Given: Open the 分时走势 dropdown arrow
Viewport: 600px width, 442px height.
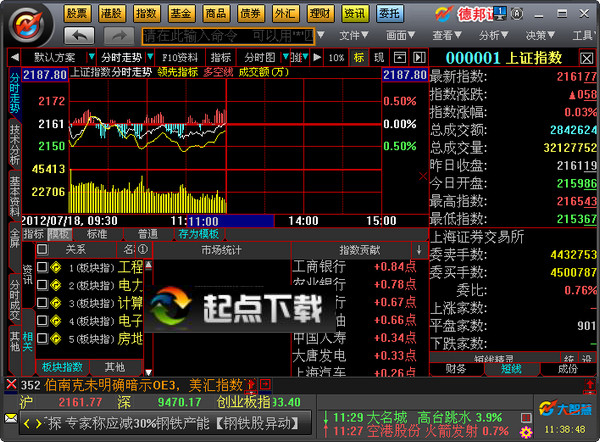Looking at the screenshot, I should point(150,57).
